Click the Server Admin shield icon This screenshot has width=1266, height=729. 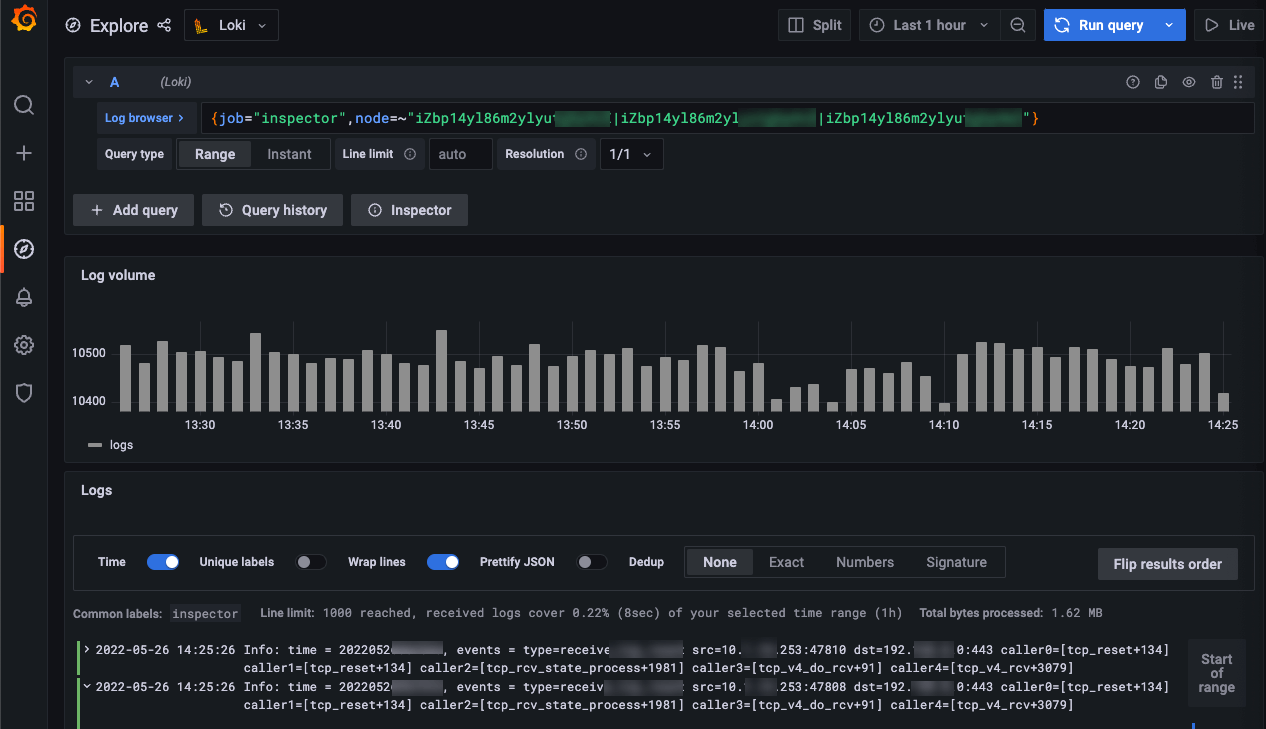tap(24, 393)
